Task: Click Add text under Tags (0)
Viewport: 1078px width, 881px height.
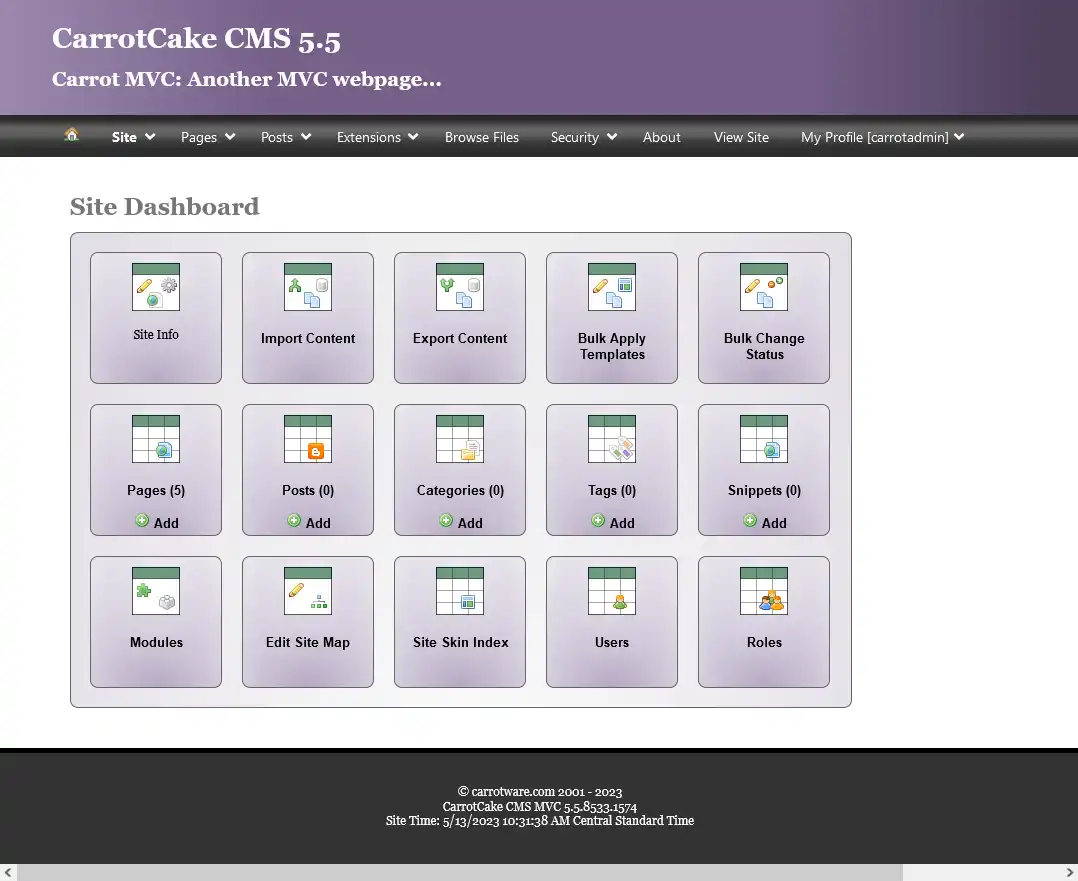Action: point(622,523)
